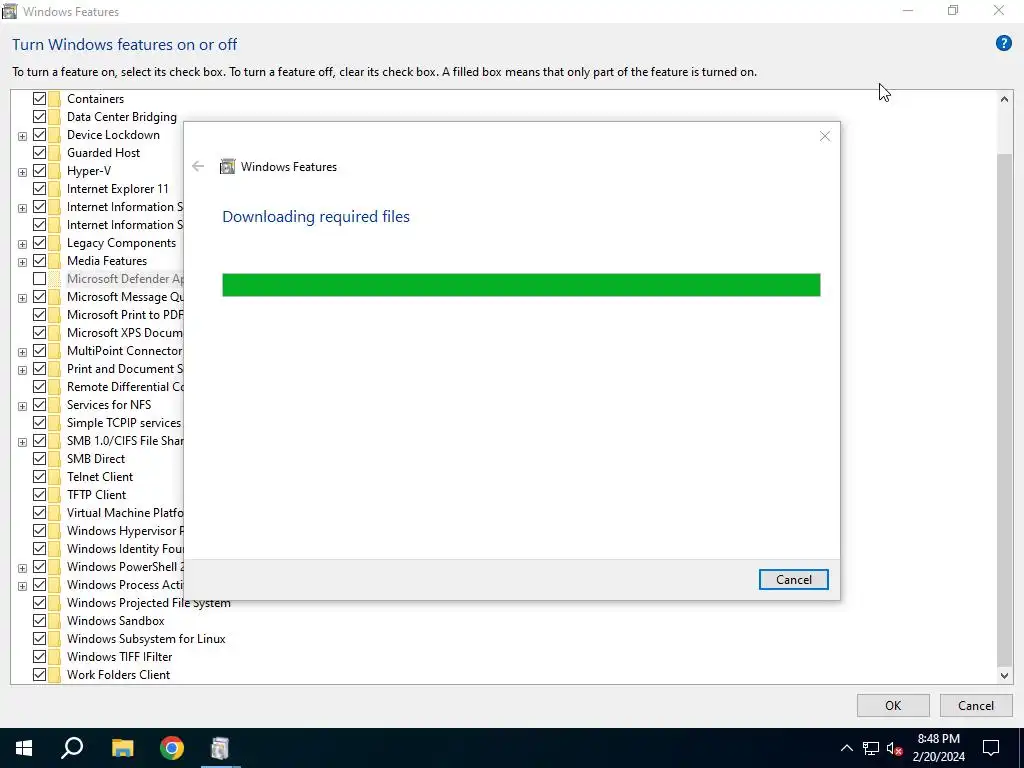Click the back arrow in the progress dialog
Image resolution: width=1024 pixels, height=768 pixels.
[198, 167]
